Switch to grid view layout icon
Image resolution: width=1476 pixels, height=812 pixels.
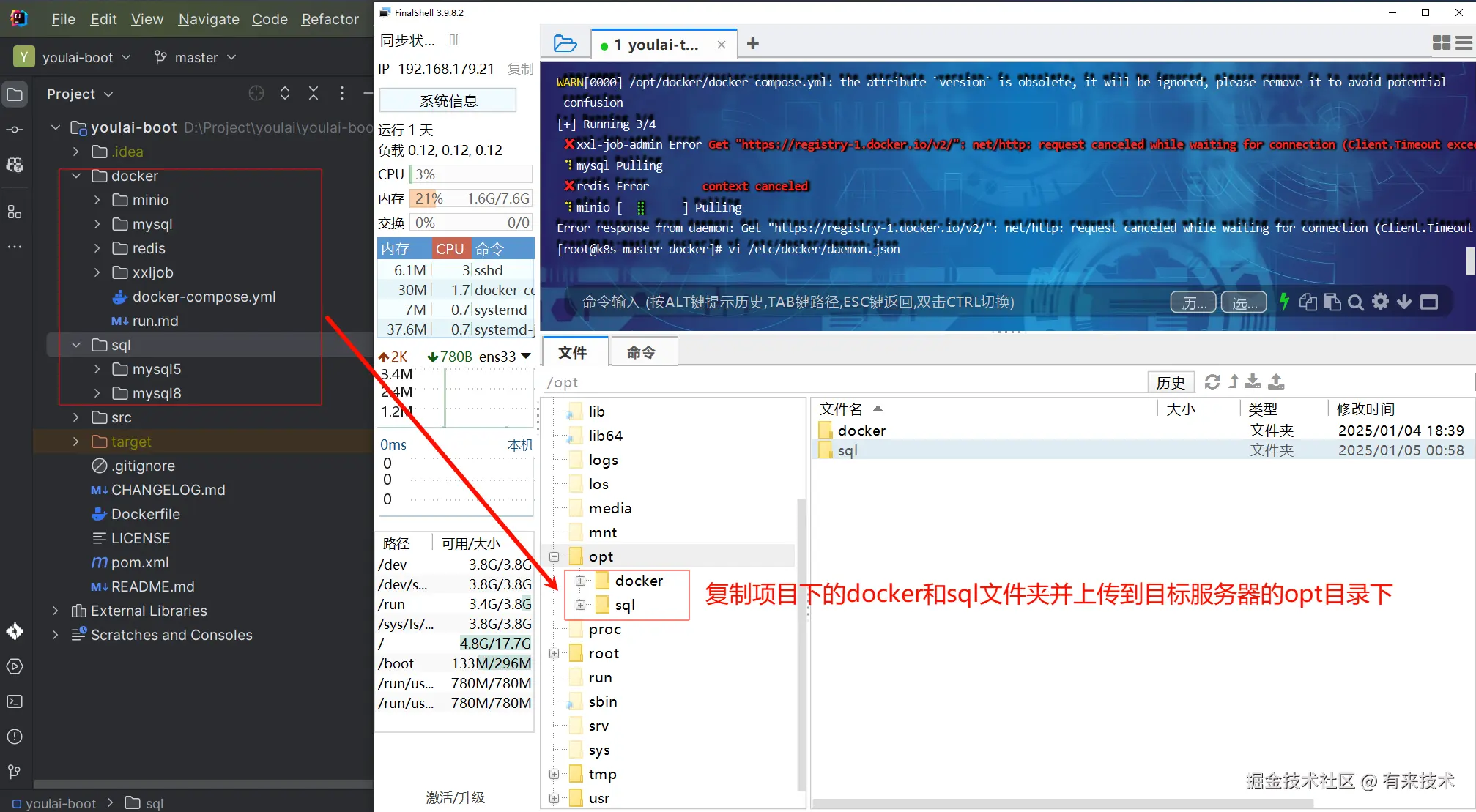[x=1441, y=43]
